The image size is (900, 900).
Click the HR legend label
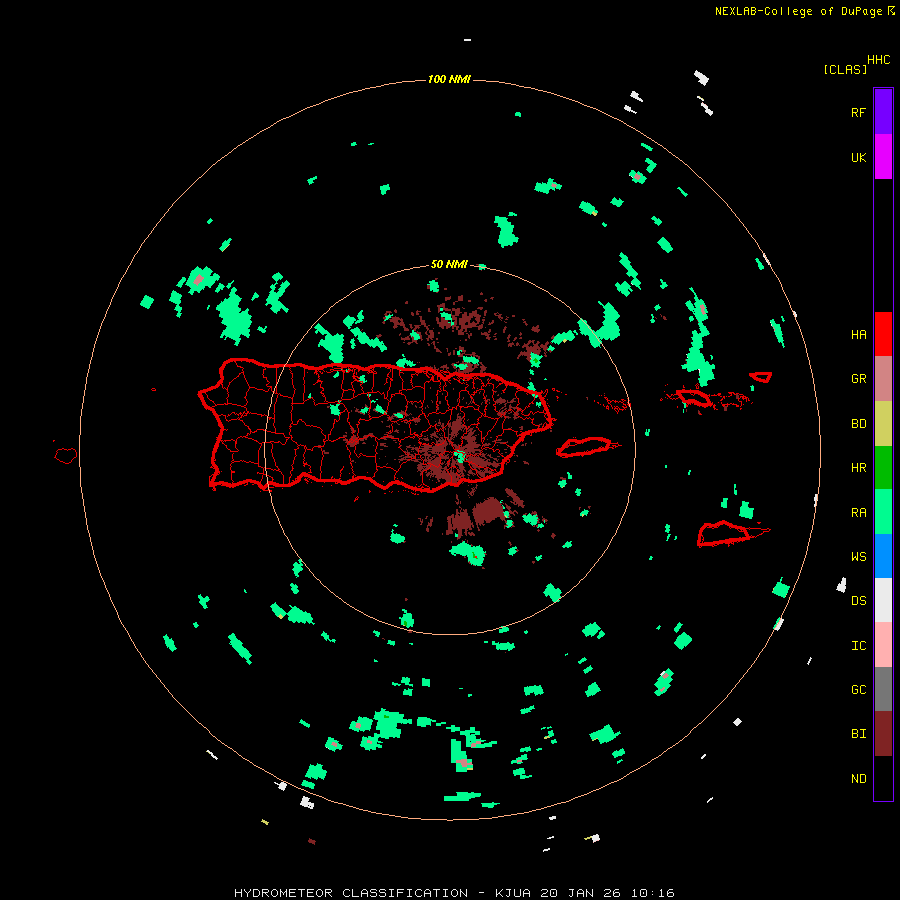(858, 468)
